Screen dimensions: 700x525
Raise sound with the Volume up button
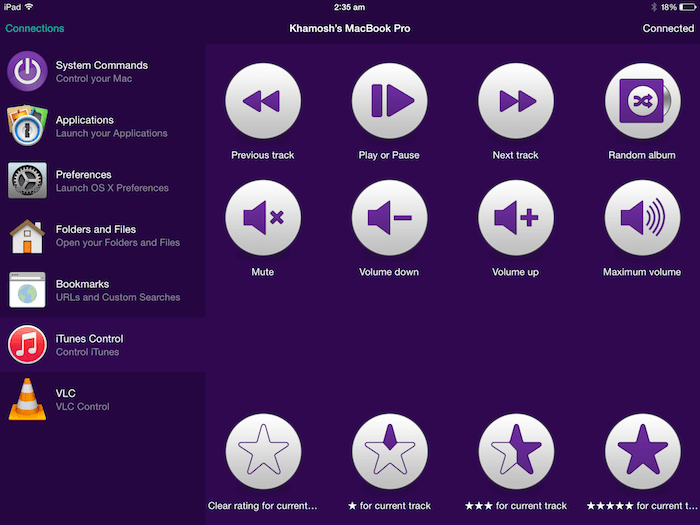(516, 218)
